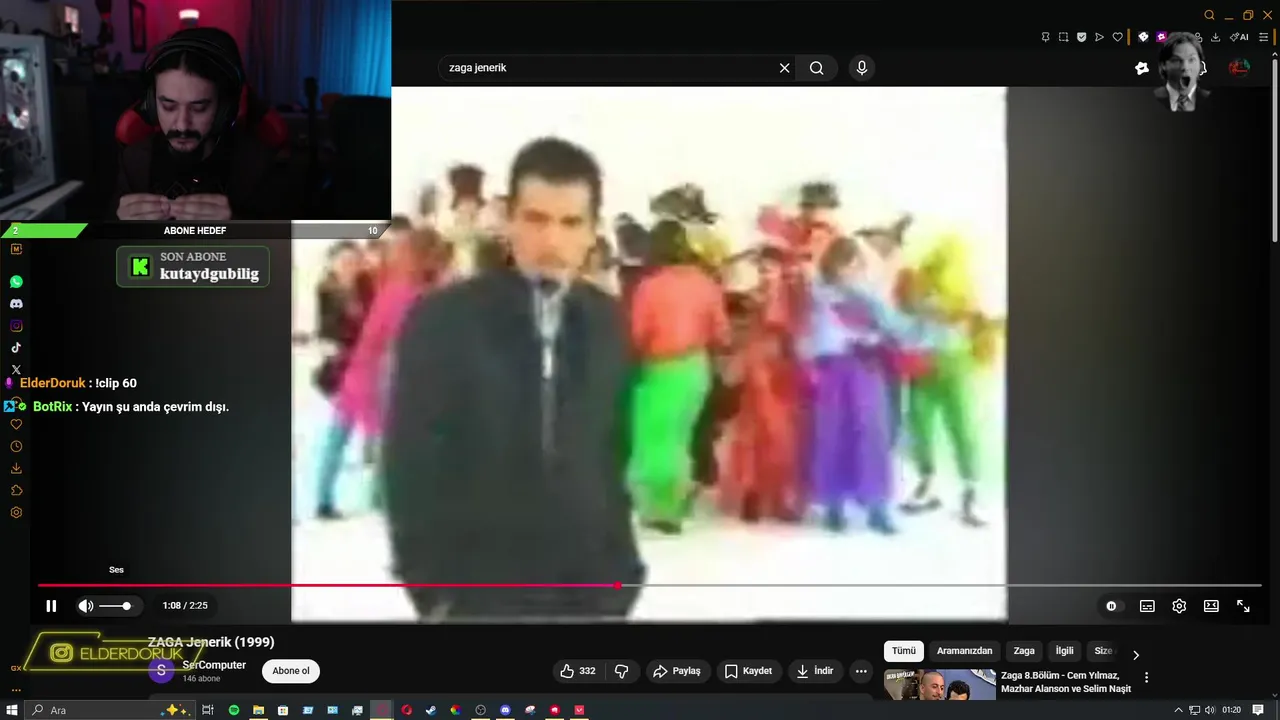Click the YouTube search magnifier button
The image size is (1280, 720).
[817, 68]
